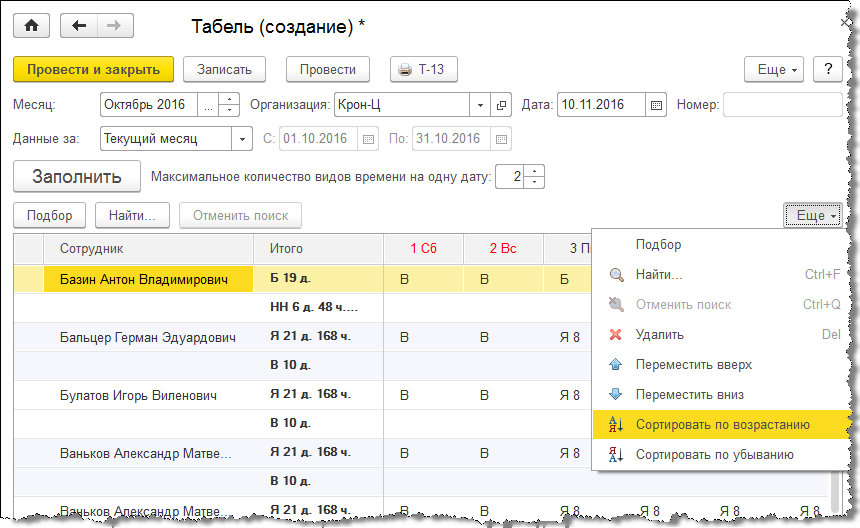860x528 pixels.
Task: Go back using the left arrow
Action: [x=80, y=25]
